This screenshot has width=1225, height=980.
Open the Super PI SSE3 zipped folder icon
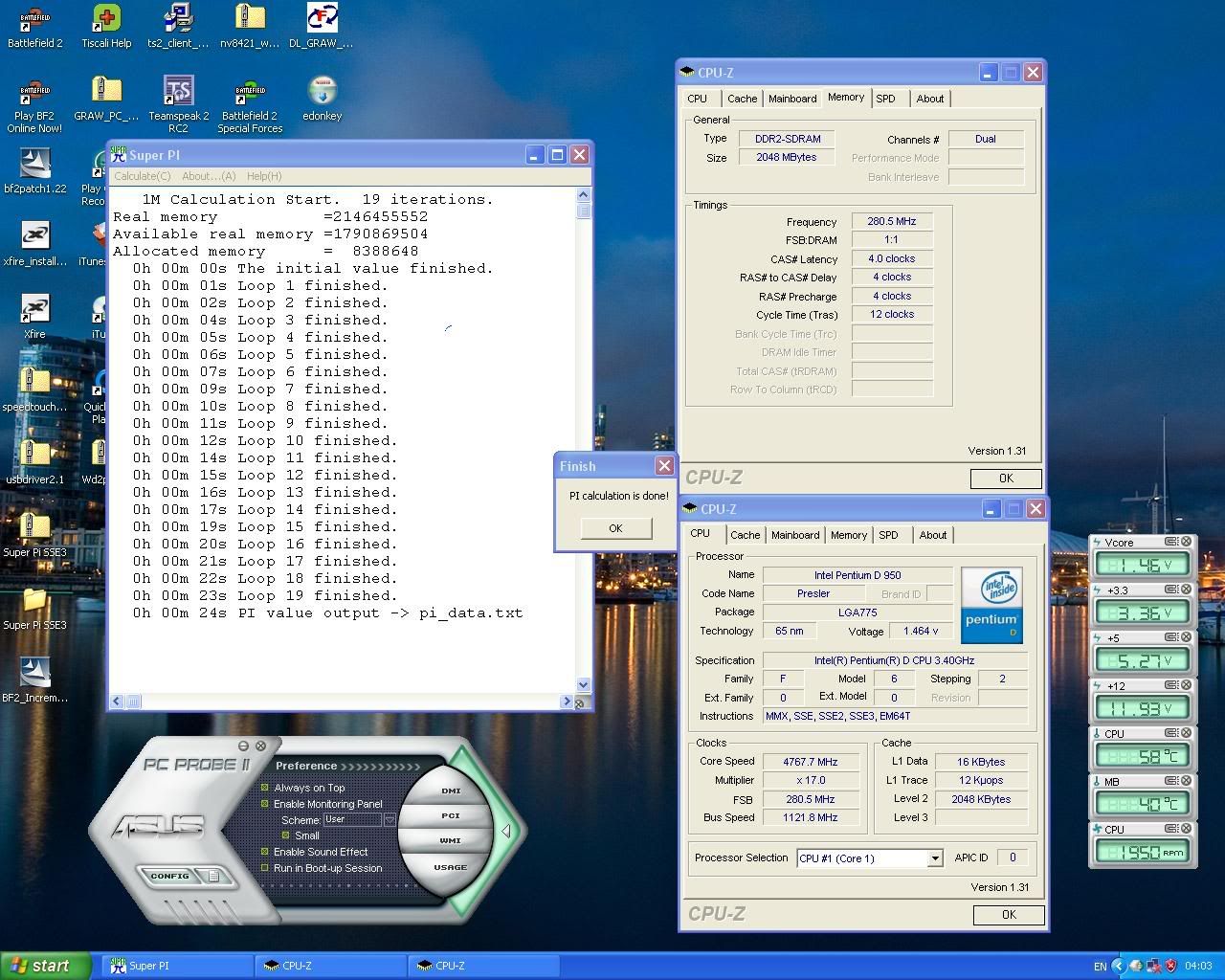coord(35,535)
